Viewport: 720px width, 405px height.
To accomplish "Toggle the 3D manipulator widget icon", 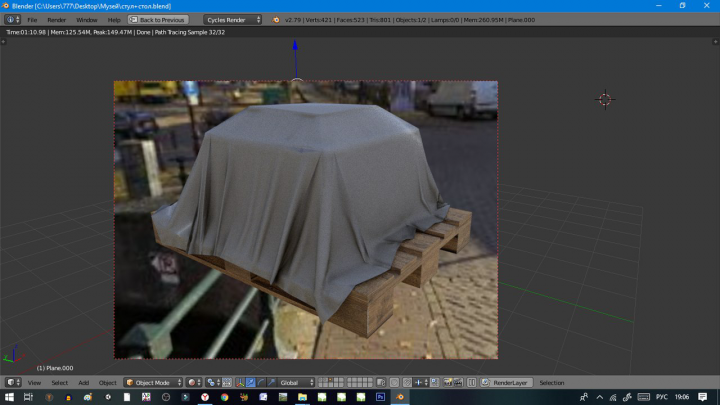I will click(240, 382).
